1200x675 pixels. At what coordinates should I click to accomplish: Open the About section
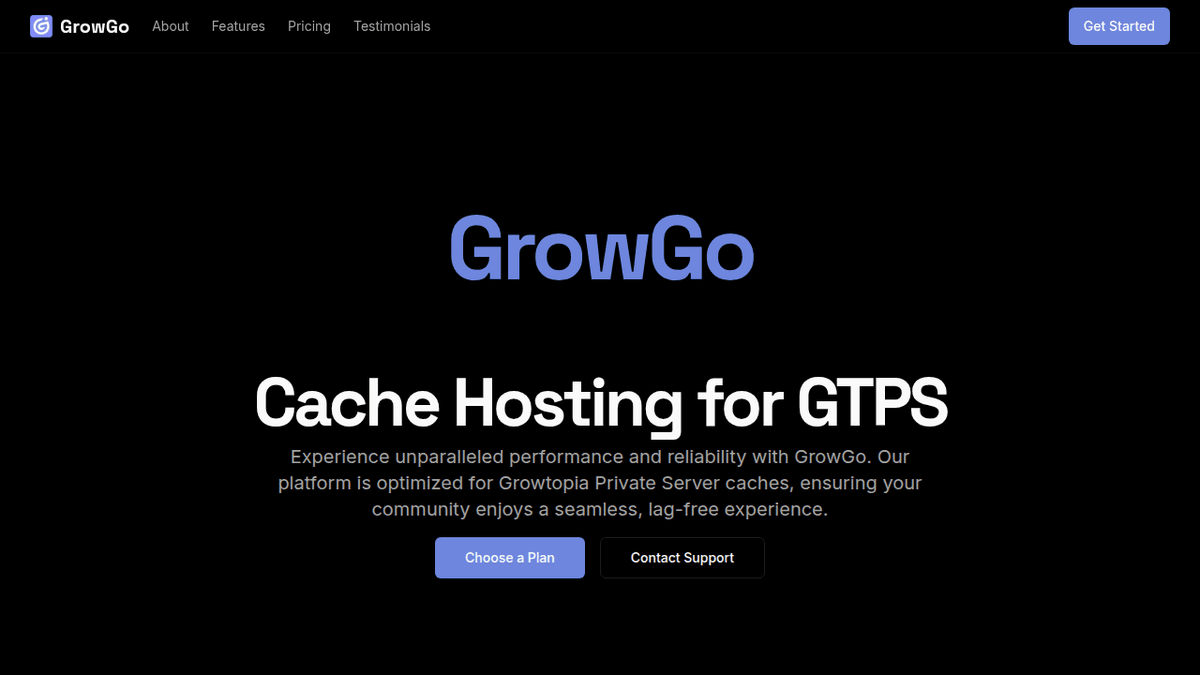click(x=170, y=26)
